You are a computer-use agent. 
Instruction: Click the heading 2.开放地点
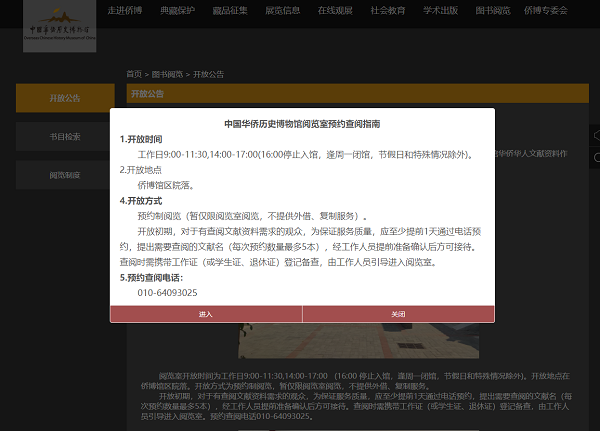[141, 170]
